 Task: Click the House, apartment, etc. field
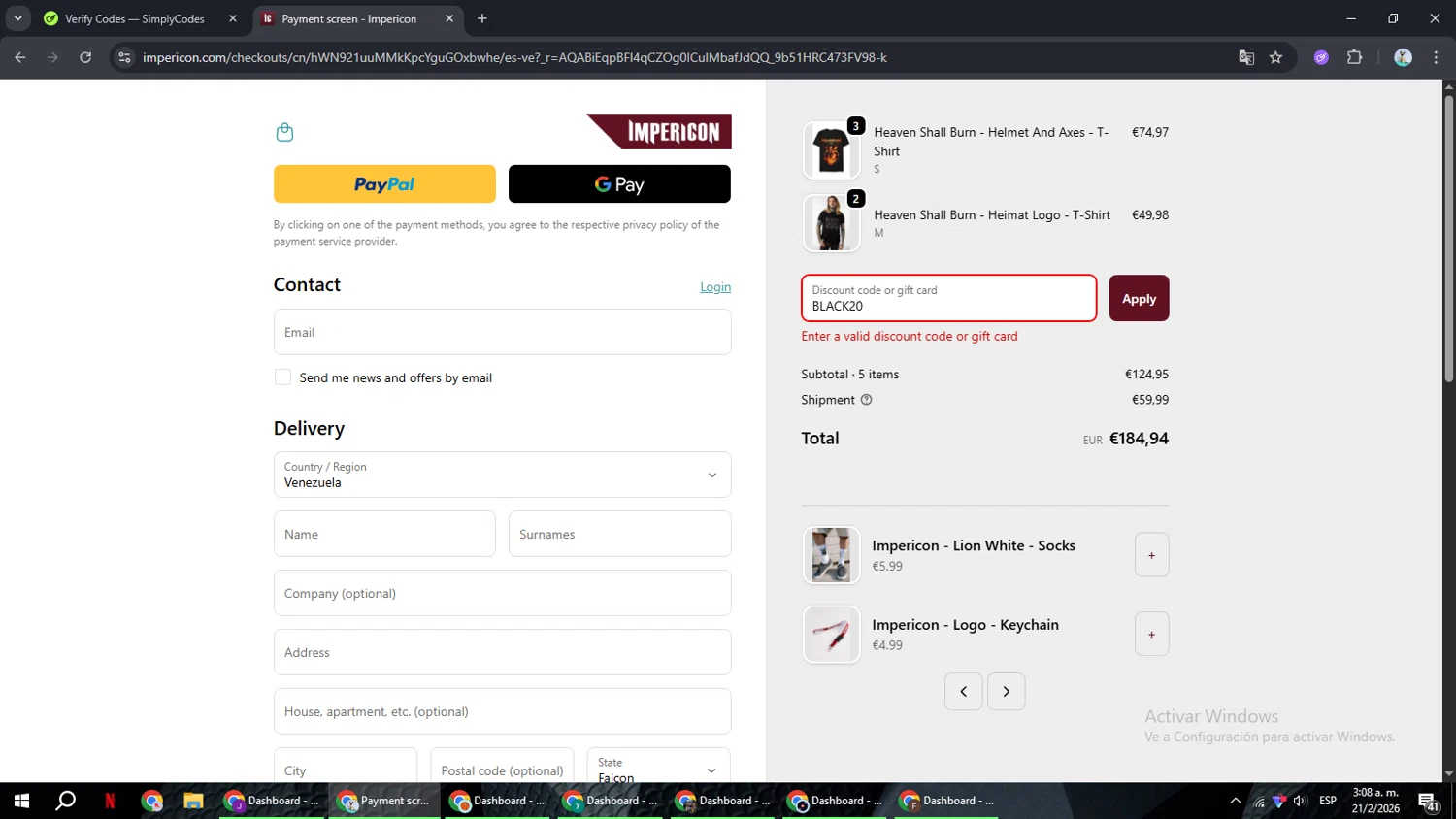(502, 711)
